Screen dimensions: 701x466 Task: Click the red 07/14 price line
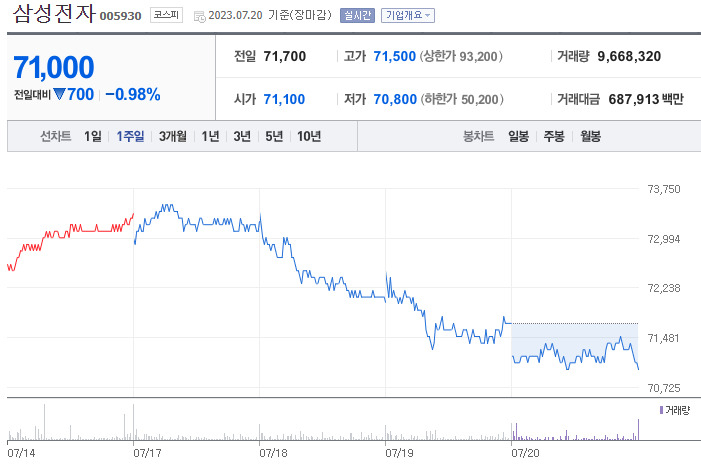[71, 242]
